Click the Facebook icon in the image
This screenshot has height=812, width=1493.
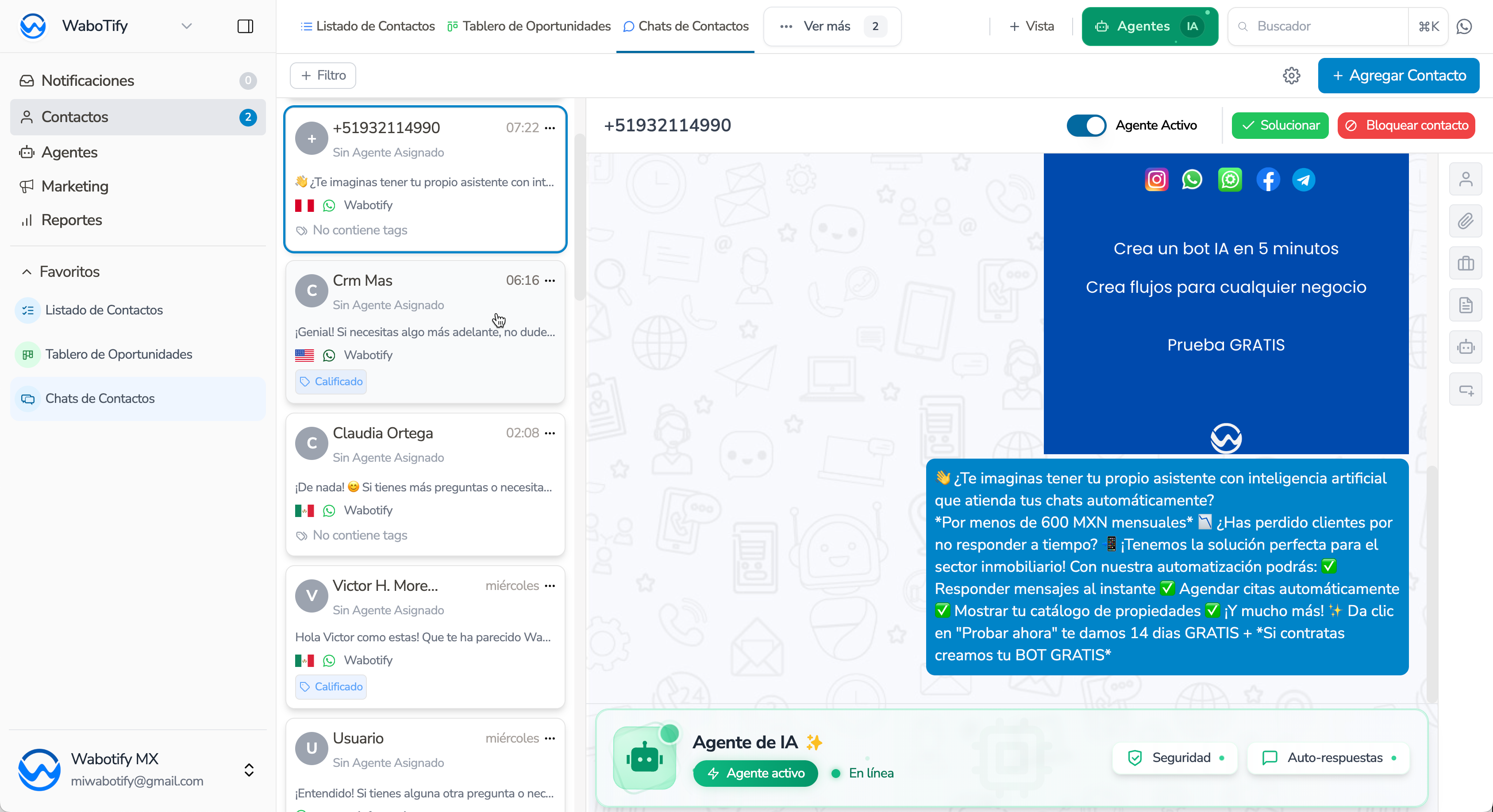pyautogui.click(x=1268, y=180)
